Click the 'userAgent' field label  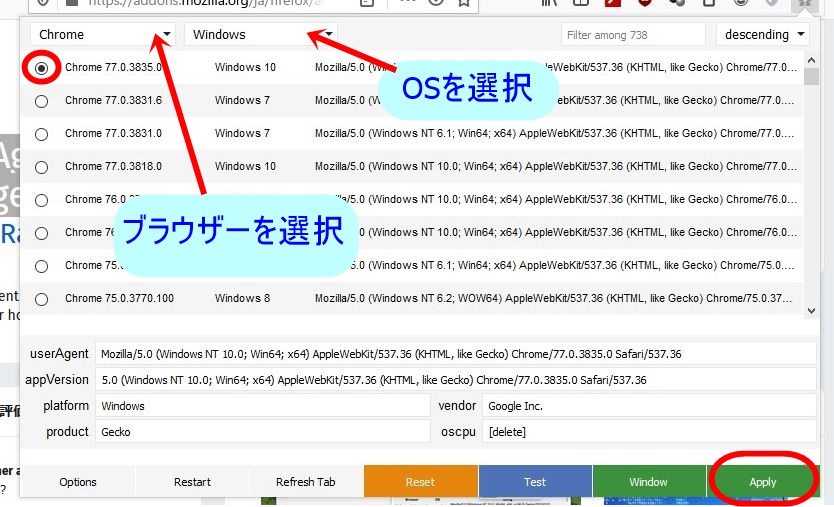tap(59, 354)
